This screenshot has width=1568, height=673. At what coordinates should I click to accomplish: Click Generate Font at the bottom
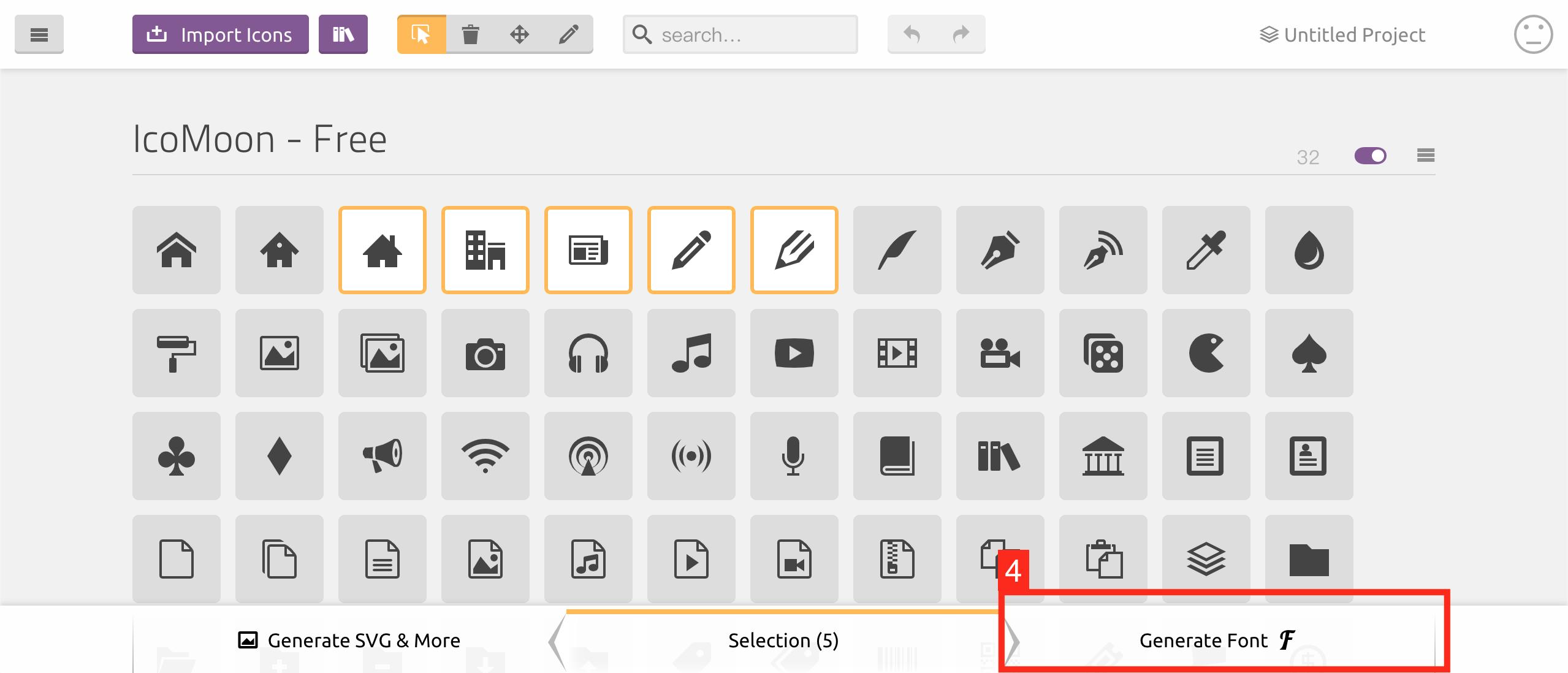[x=1217, y=641]
